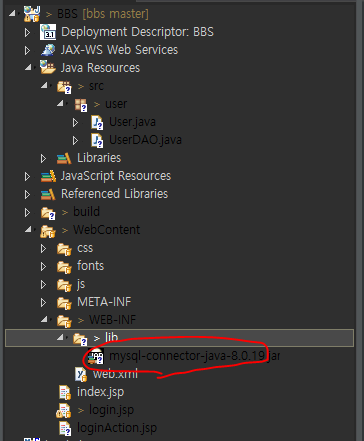Click the loginAction.jsp file icon
Screen dimensions: 364x441
(x=65, y=428)
